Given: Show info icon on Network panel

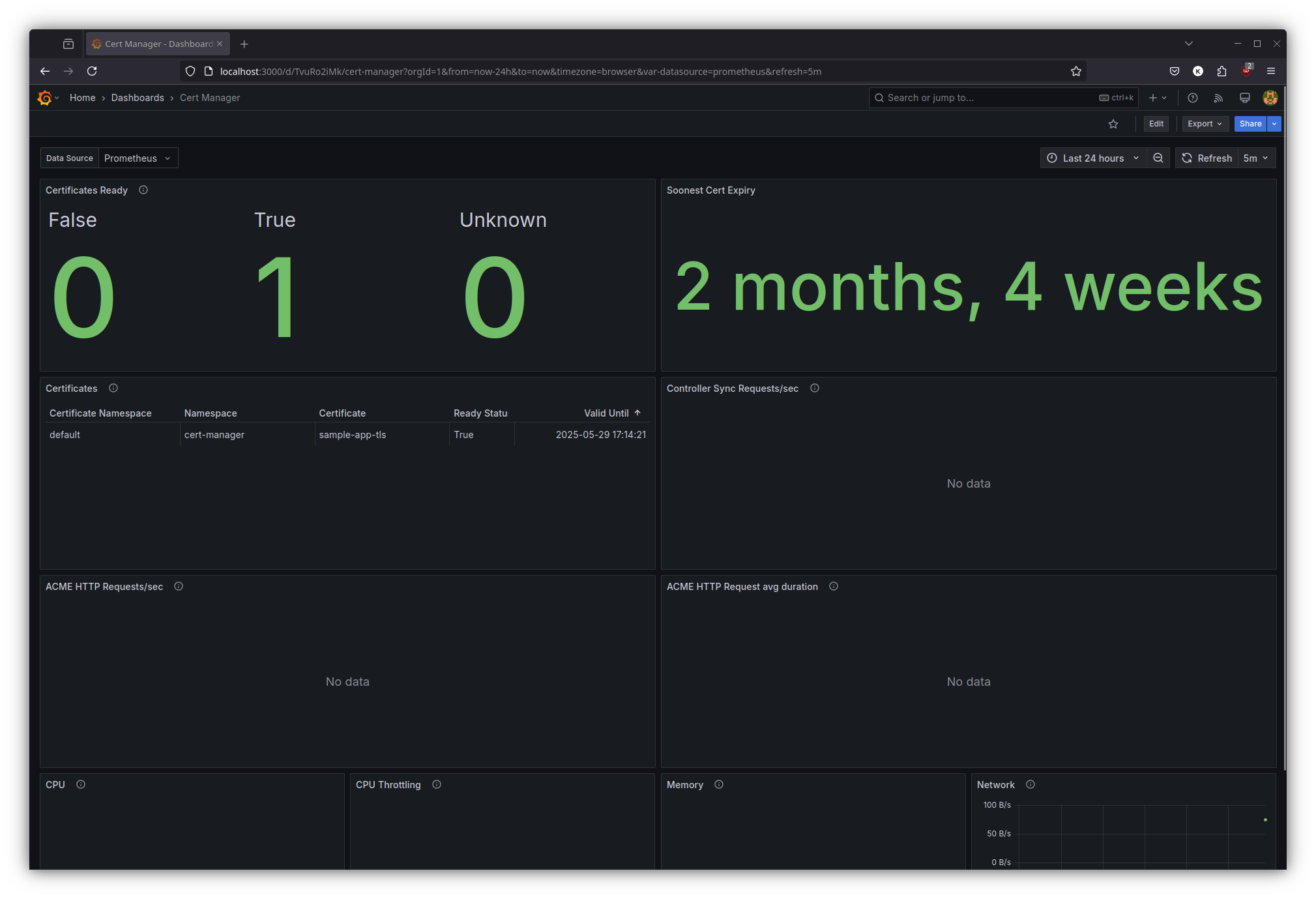Looking at the screenshot, I should (x=1031, y=784).
